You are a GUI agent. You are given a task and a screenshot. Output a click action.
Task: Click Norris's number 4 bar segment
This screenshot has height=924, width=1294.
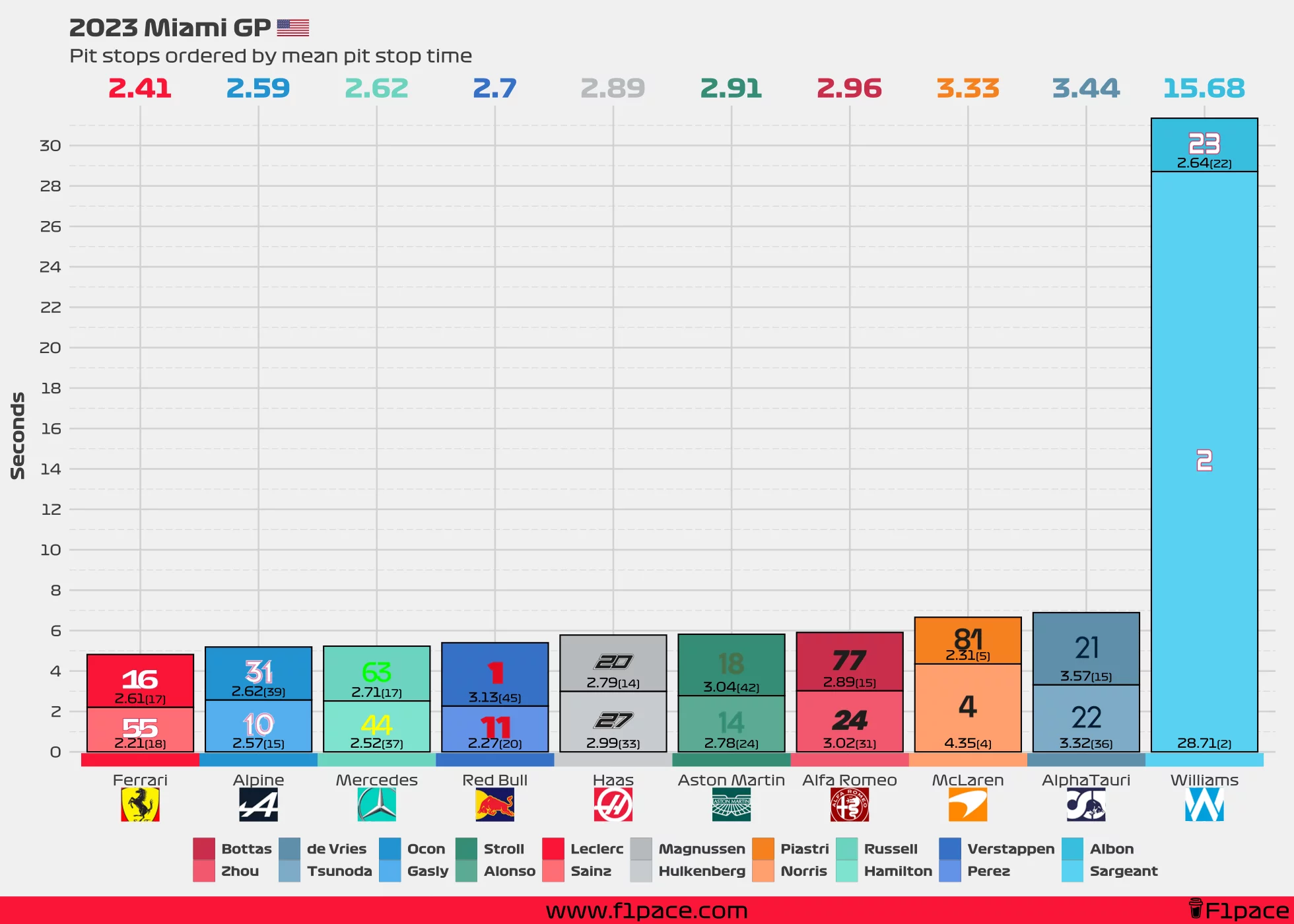click(968, 708)
